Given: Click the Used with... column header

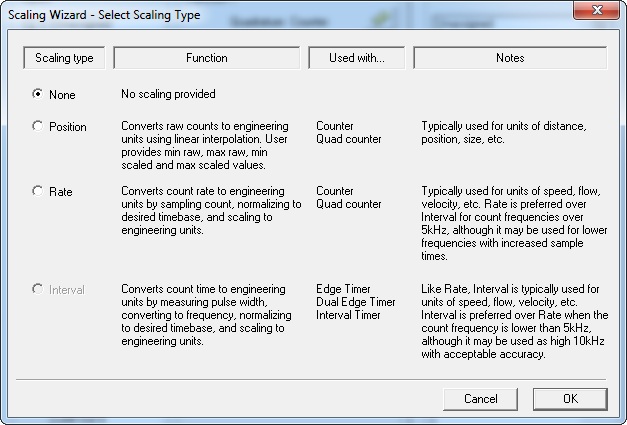Looking at the screenshot, I should (357, 58).
